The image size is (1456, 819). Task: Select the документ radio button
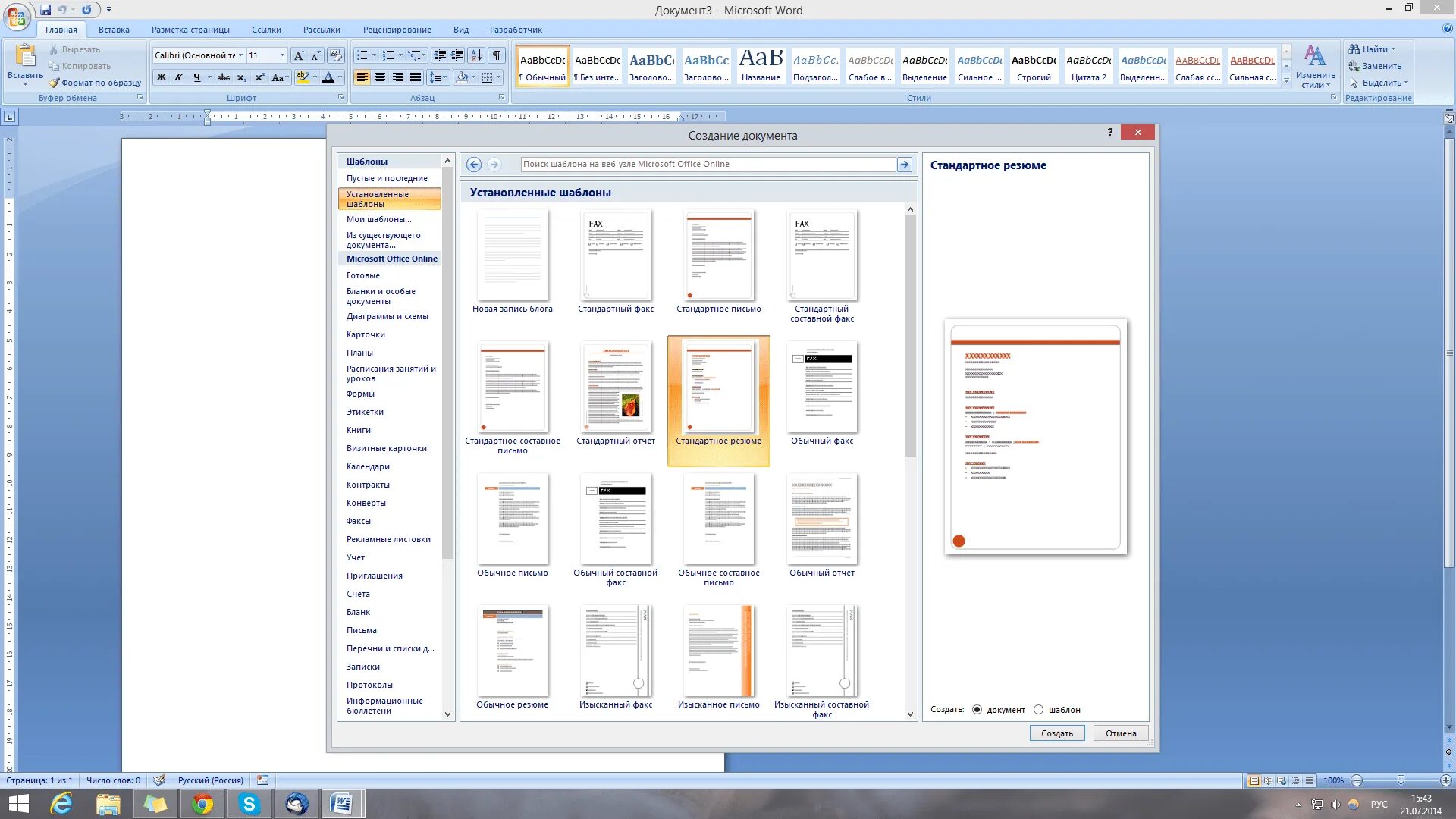point(977,709)
